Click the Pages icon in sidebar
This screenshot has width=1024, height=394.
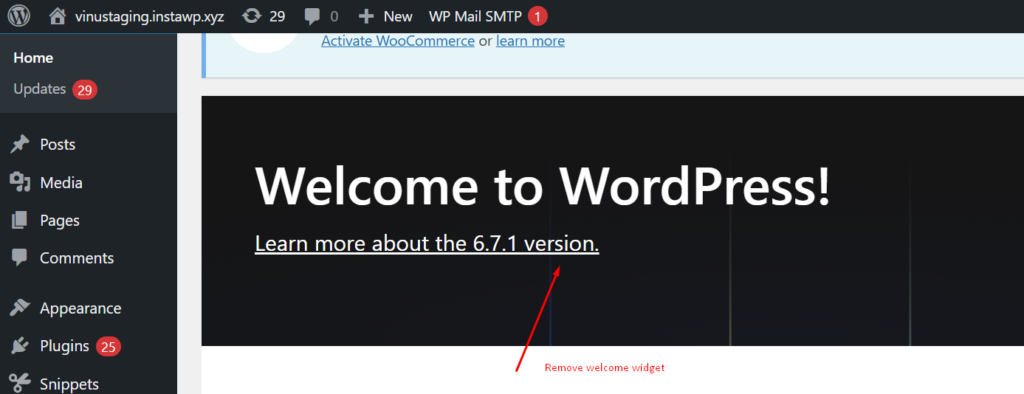pos(20,220)
